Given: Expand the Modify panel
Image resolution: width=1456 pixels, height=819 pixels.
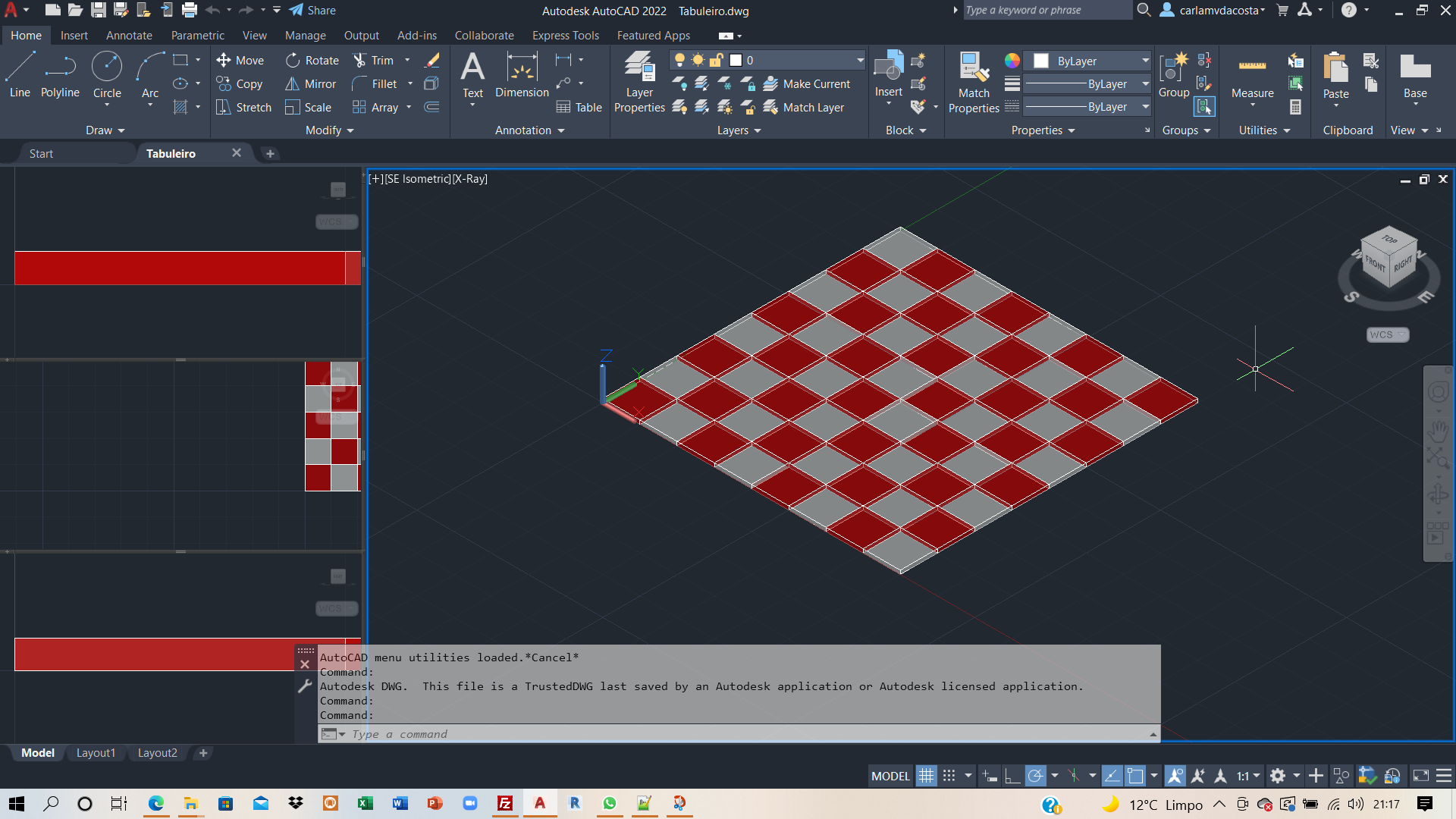Looking at the screenshot, I should pyautogui.click(x=330, y=130).
